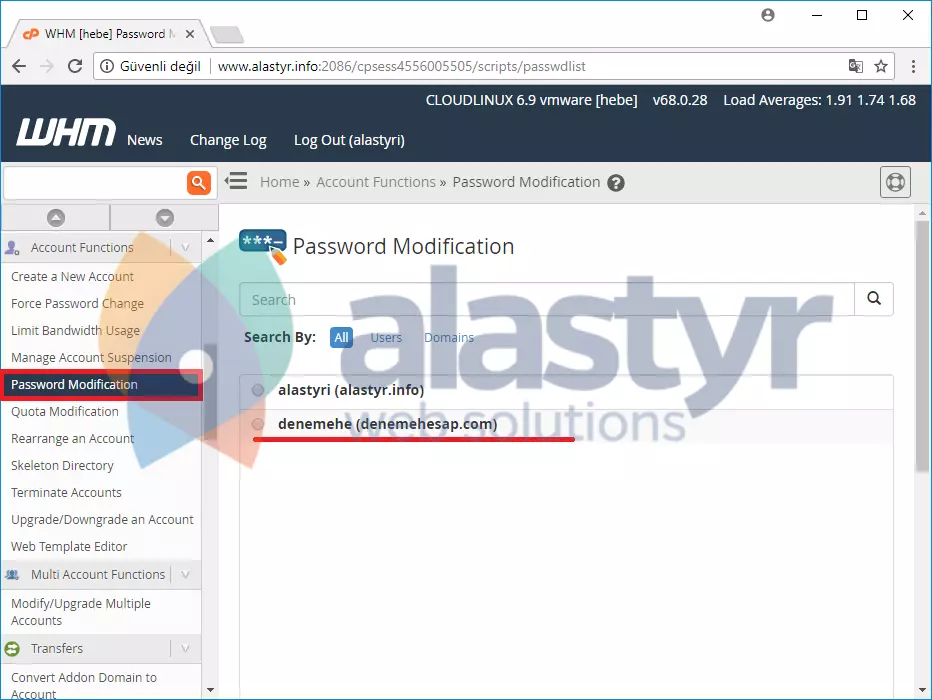Open the support lifebuoy icon
932x700 pixels.
(x=895, y=182)
